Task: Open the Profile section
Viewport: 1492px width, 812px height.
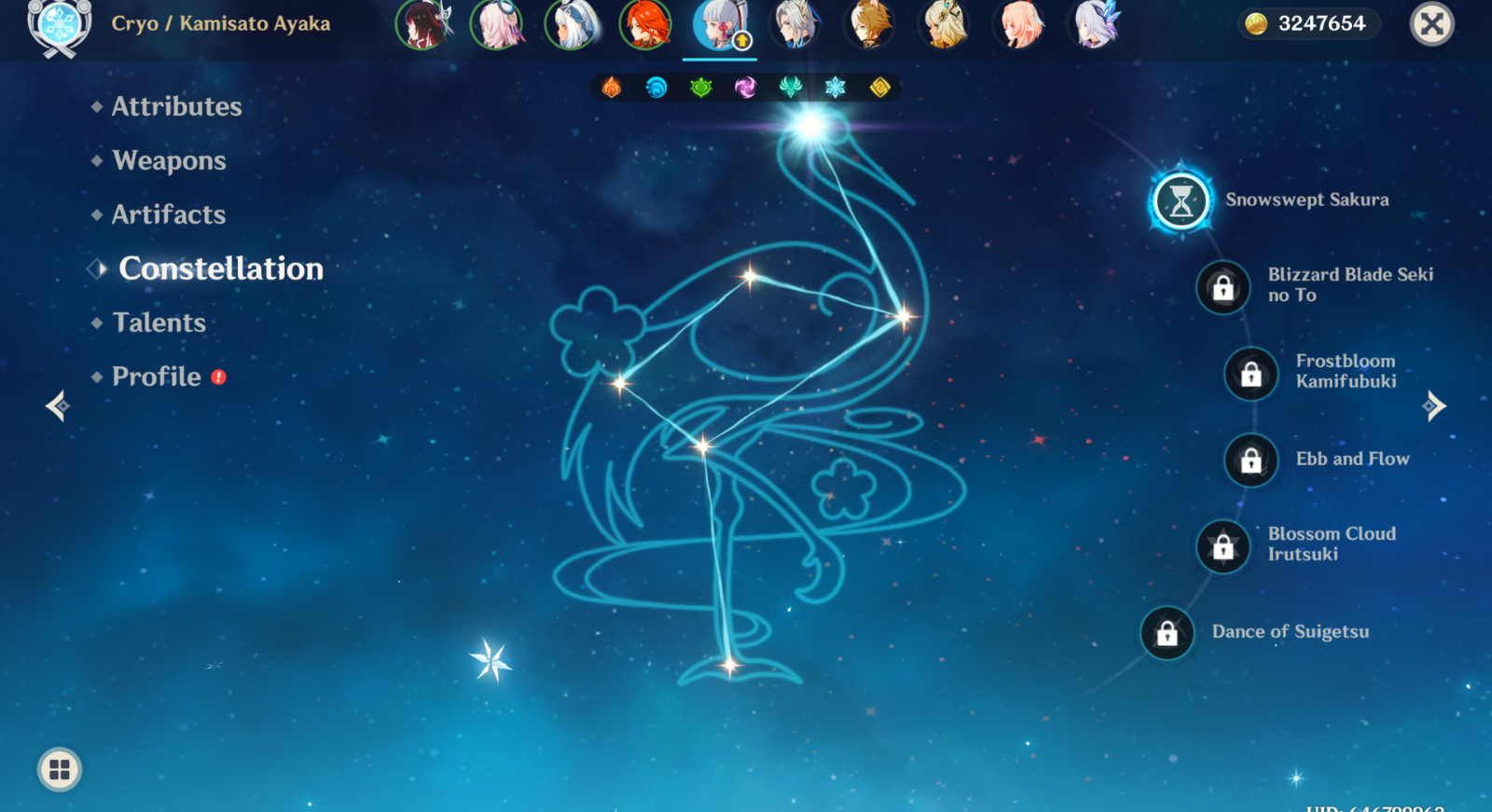Action: point(157,377)
